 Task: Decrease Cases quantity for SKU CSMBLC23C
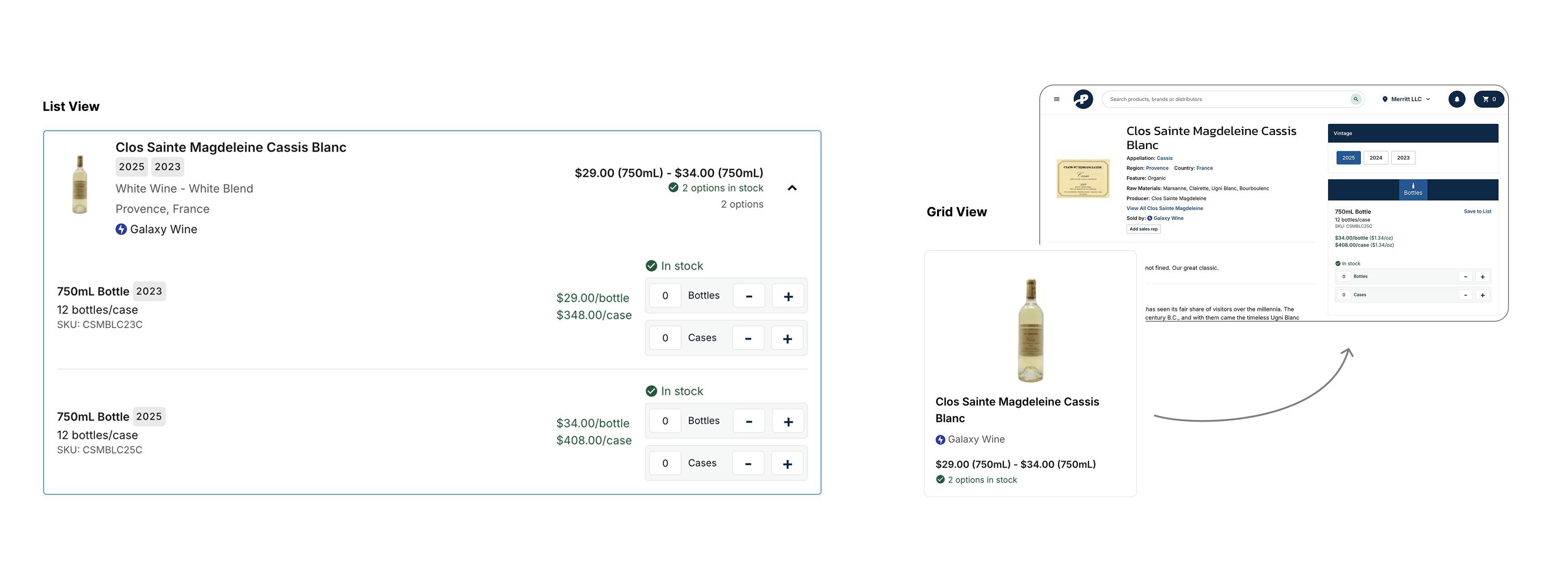point(748,339)
